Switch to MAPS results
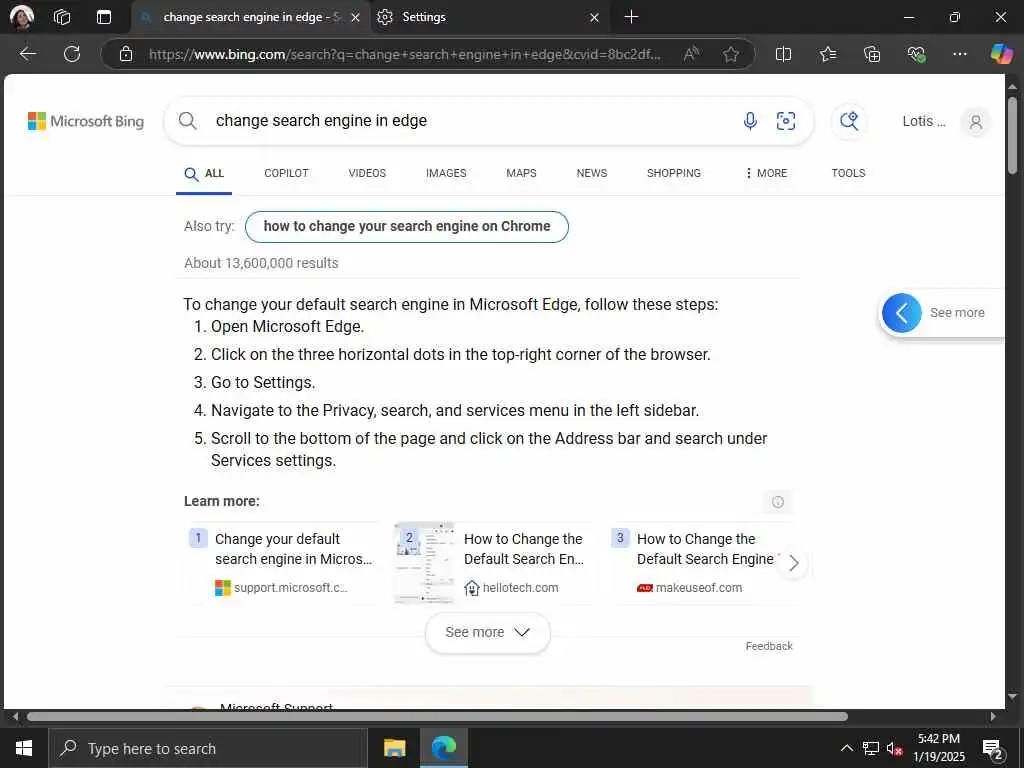The image size is (1024, 768). (521, 173)
